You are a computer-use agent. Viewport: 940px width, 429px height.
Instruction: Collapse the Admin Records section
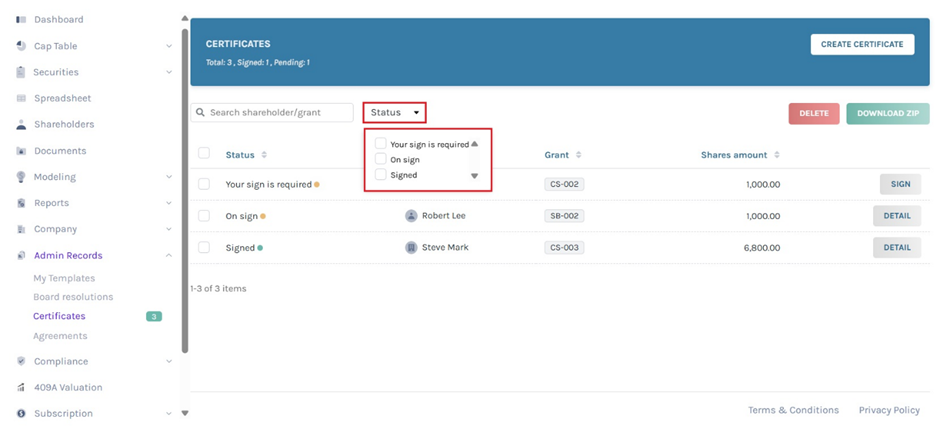168,256
